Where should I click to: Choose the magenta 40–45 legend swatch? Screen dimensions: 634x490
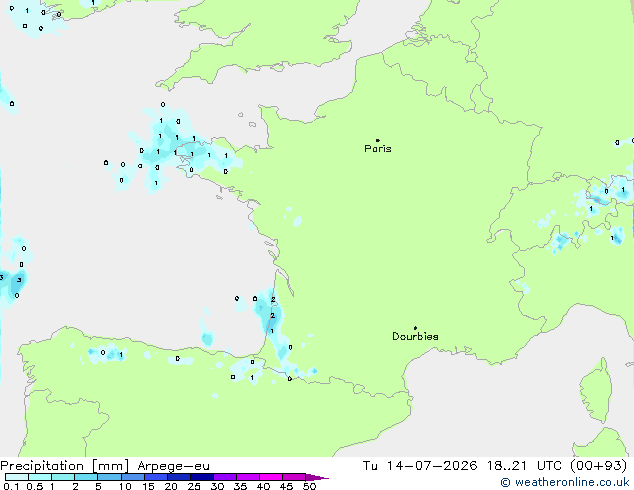[271, 477]
